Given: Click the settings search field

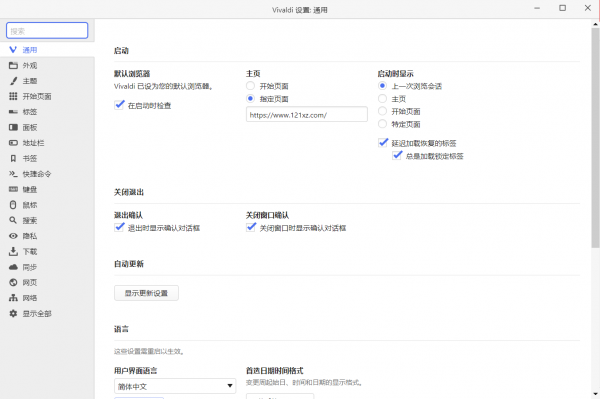Looking at the screenshot, I should click(47, 31).
